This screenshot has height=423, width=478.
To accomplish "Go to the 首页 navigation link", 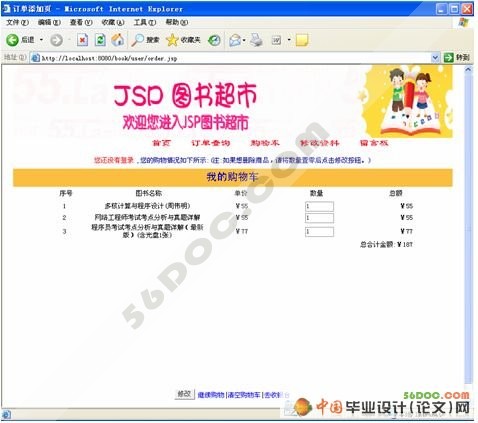I will tap(161, 143).
